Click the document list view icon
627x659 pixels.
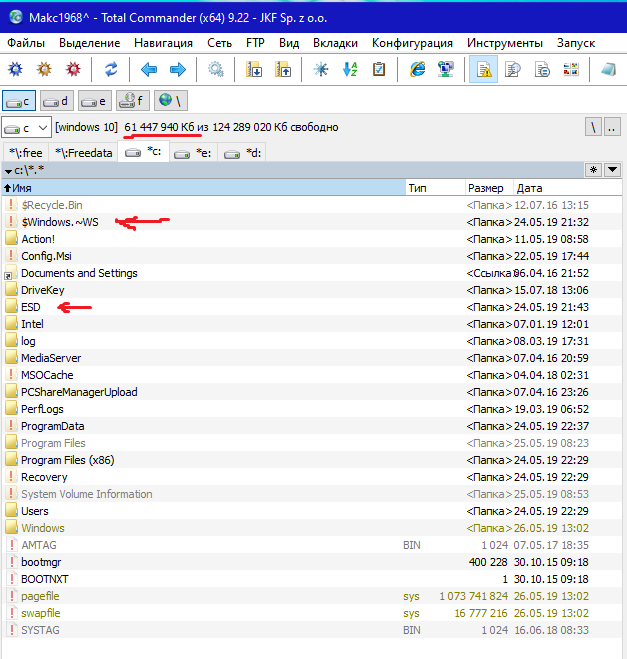(542, 69)
